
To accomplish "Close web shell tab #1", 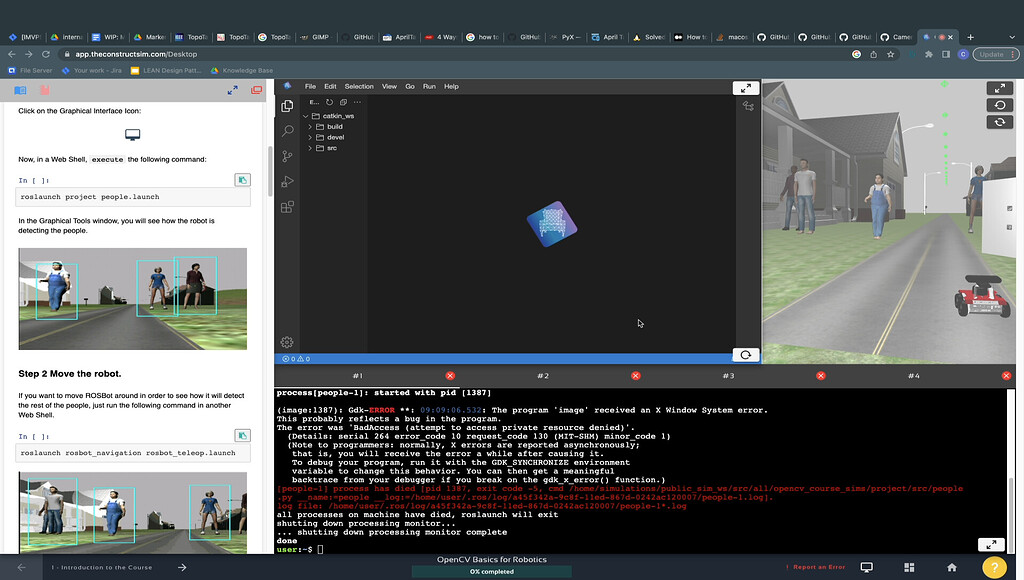I will 450,376.
